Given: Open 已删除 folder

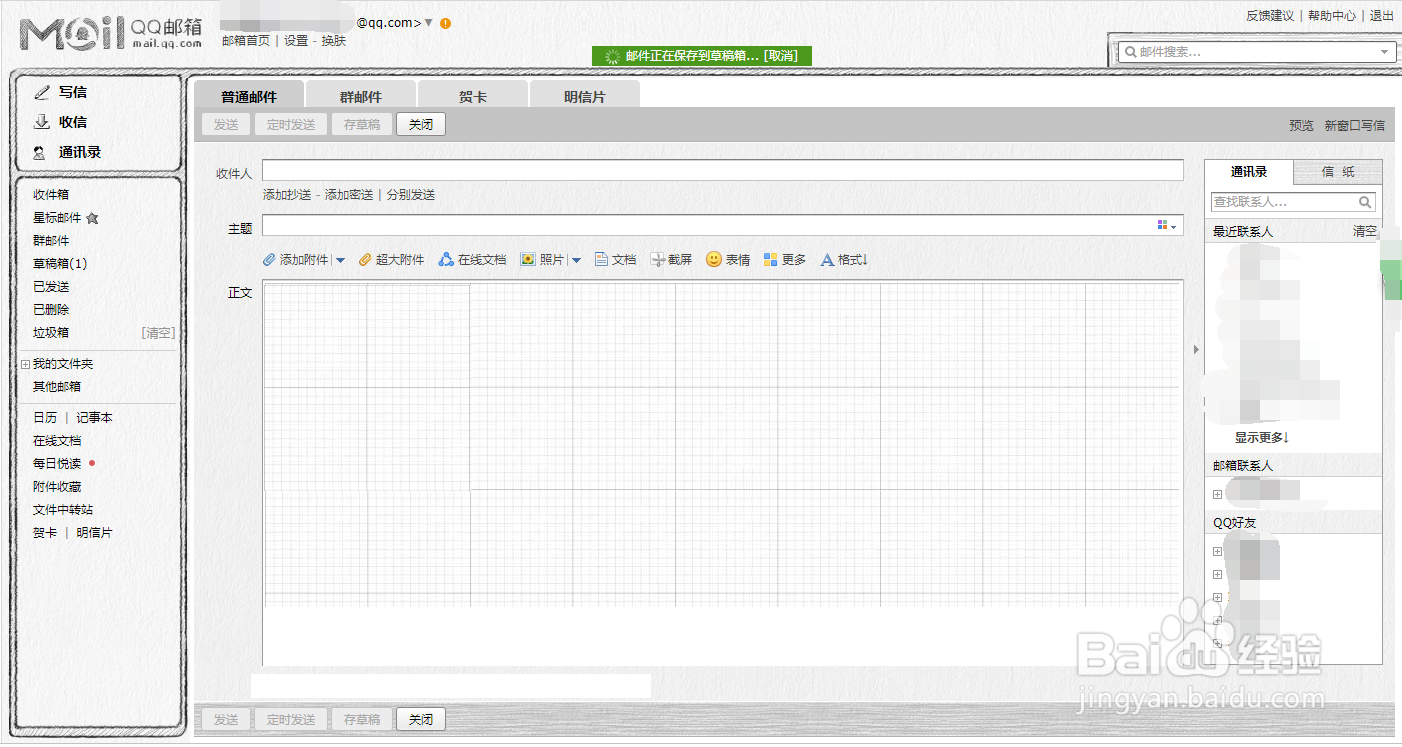Looking at the screenshot, I should (51, 310).
